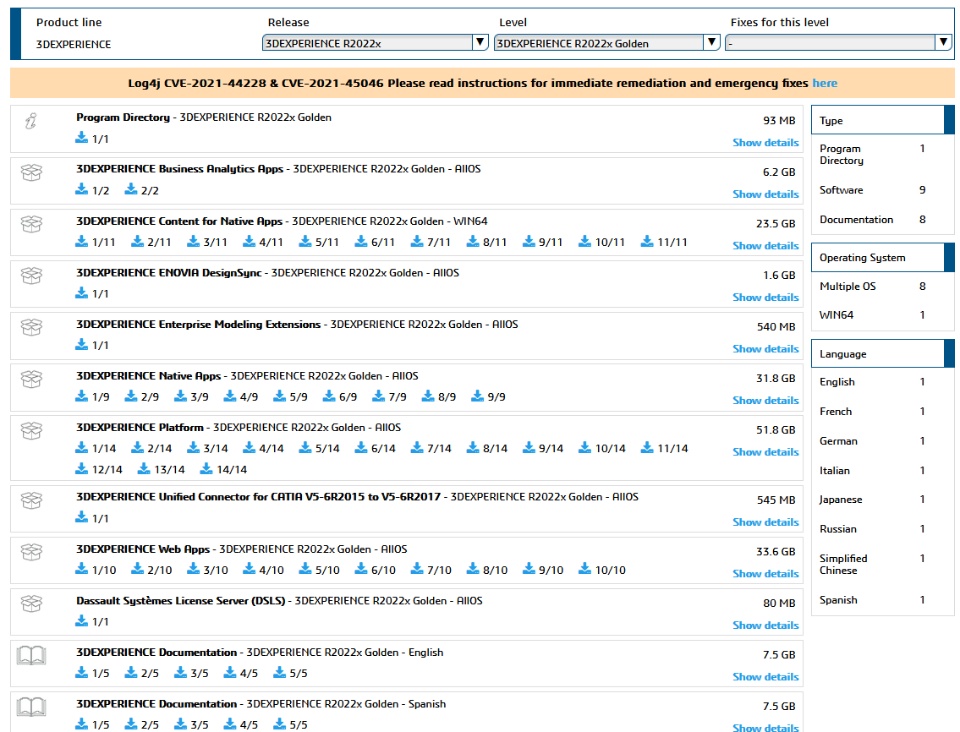Image resolution: width=960 pixels, height=732 pixels.
Task: Show details for English Documentation
Action: pos(765,677)
